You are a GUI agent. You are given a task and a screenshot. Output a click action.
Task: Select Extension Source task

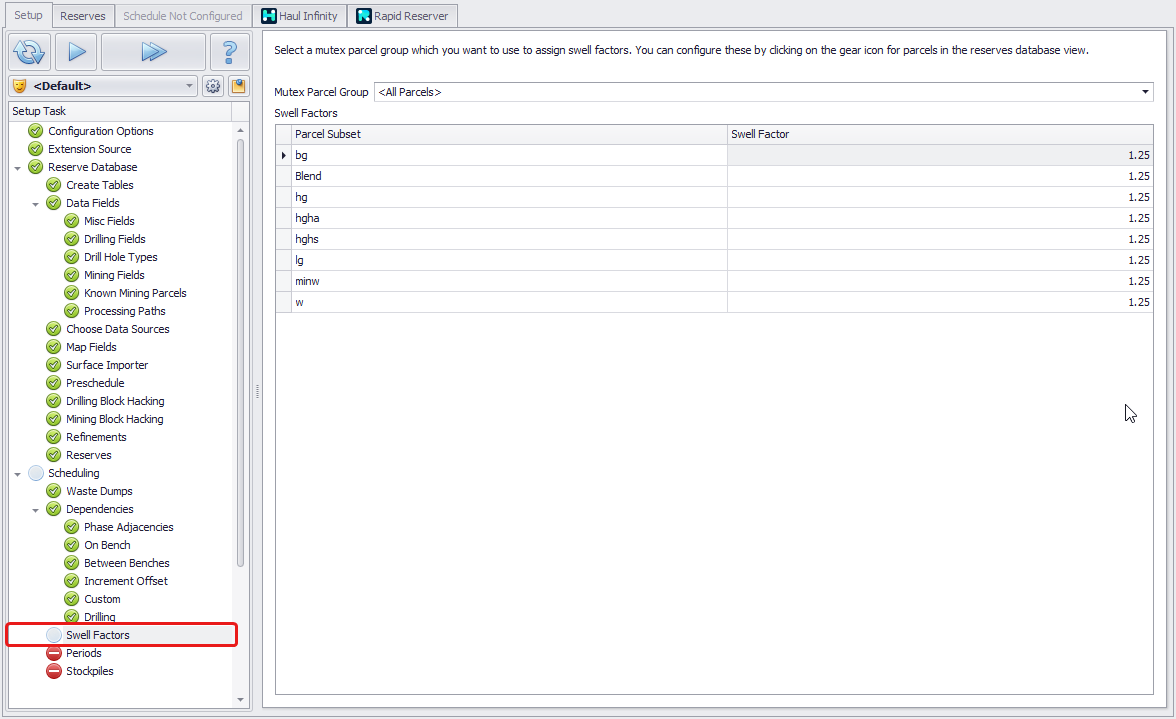(x=89, y=149)
